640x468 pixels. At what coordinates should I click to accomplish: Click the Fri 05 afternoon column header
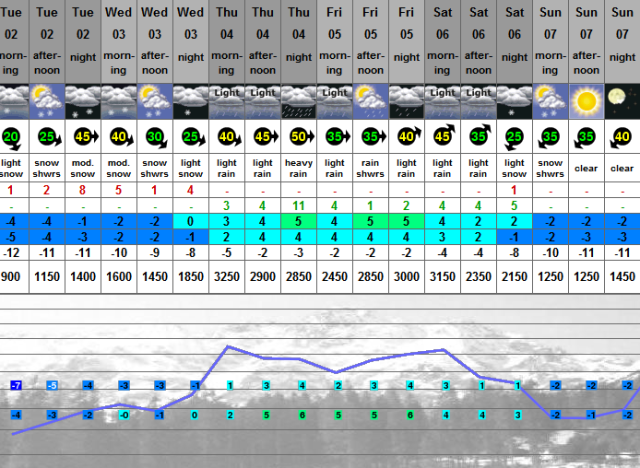pyautogui.click(x=370, y=41)
